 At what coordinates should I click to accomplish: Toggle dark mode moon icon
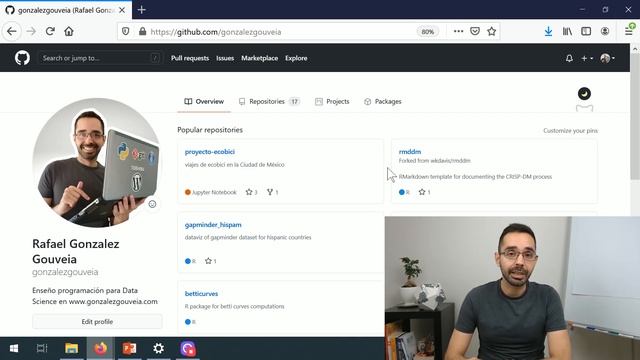[x=584, y=93]
